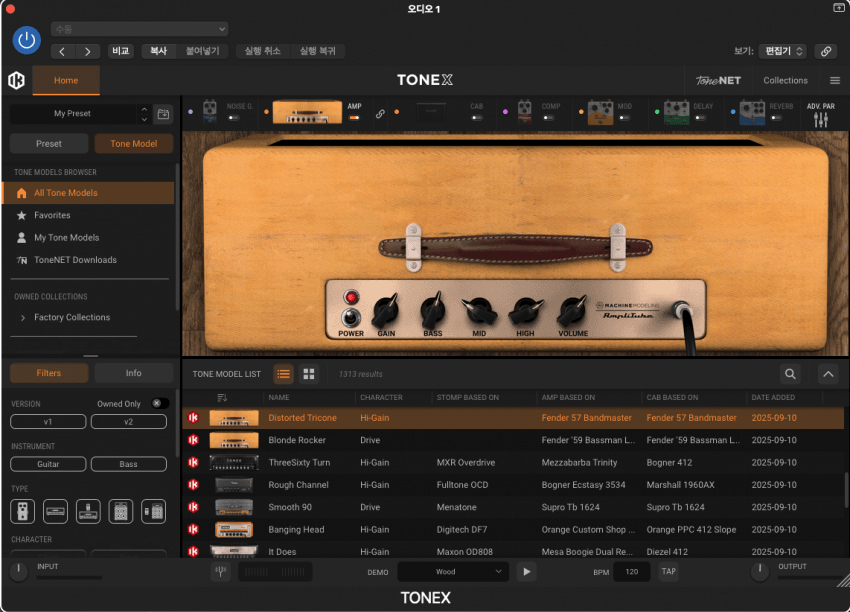Filter by amp head type icon
850x612 pixels.
pyautogui.click(x=55, y=511)
